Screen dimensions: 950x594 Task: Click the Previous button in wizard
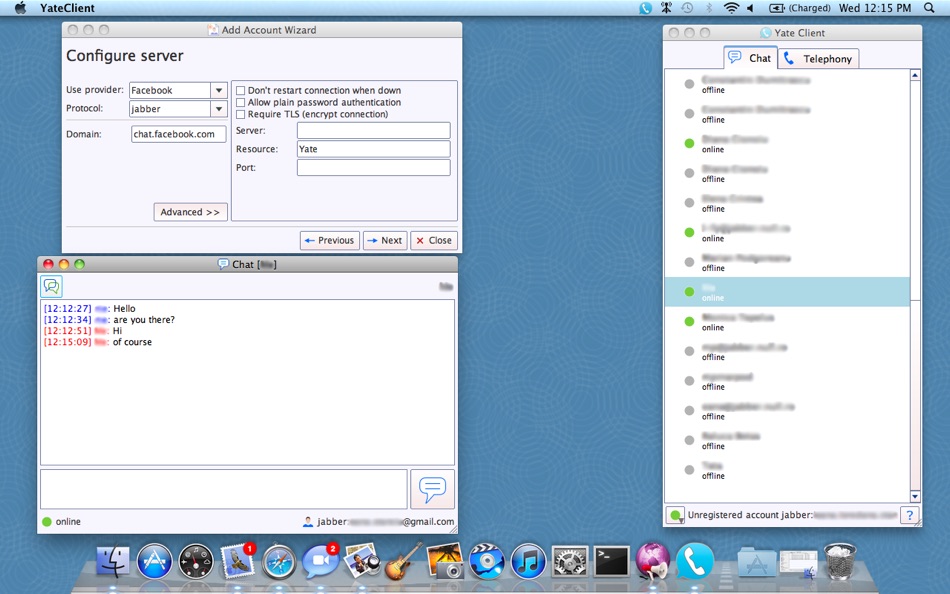click(330, 240)
